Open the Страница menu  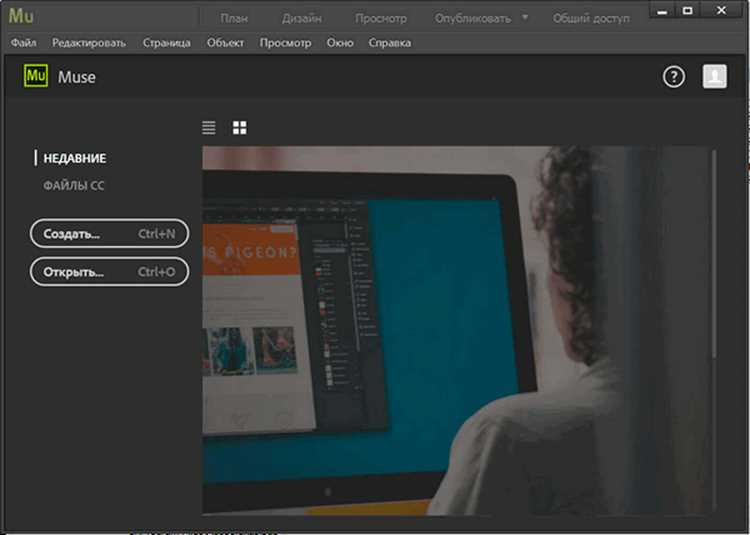pos(166,43)
